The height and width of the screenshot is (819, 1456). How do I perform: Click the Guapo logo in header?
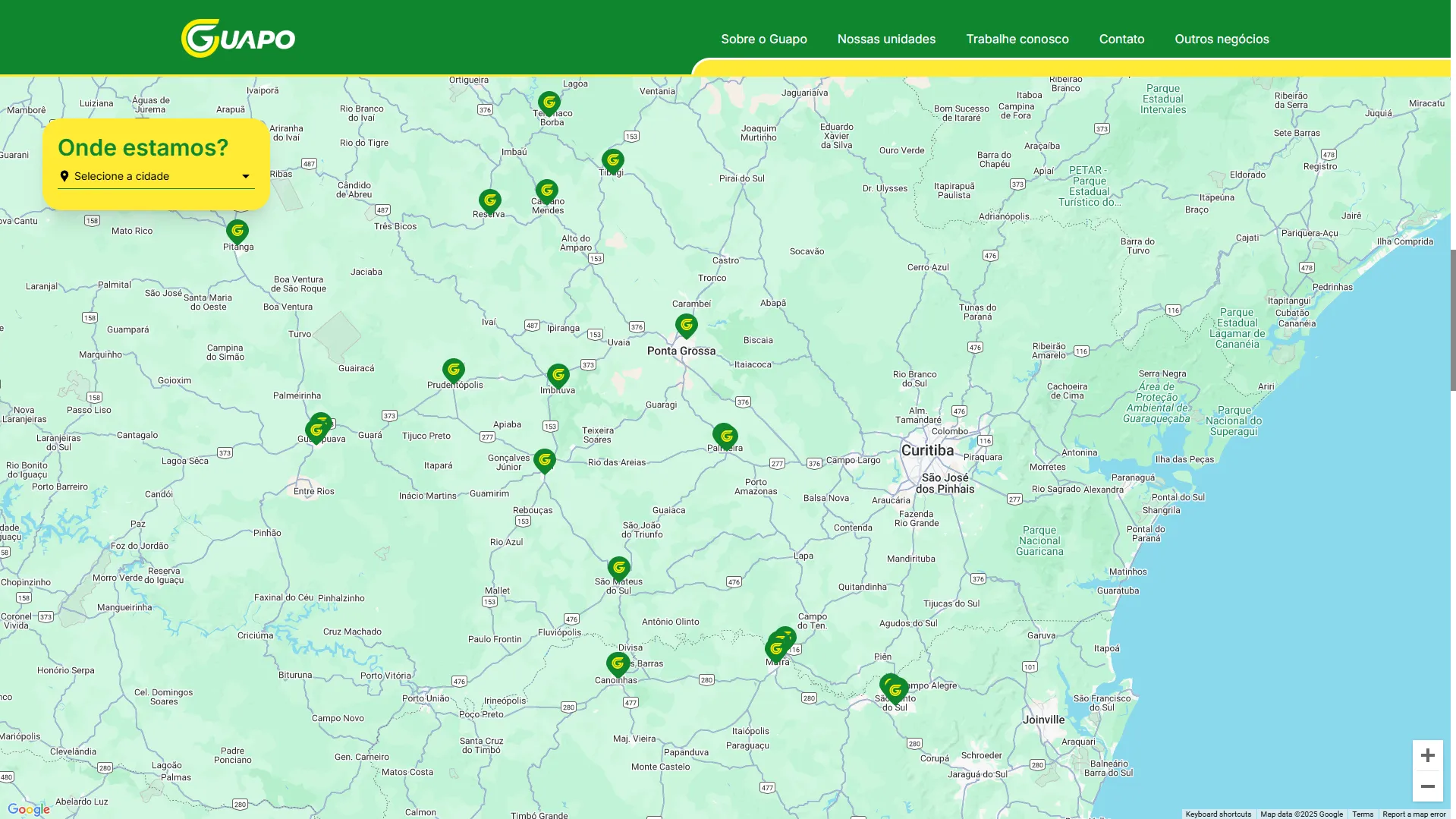(x=238, y=38)
